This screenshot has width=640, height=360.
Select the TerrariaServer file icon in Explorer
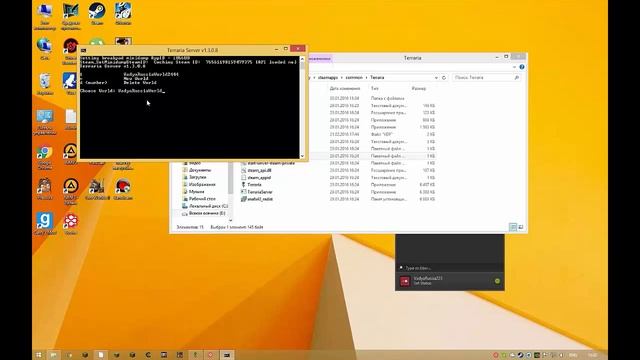243,192
